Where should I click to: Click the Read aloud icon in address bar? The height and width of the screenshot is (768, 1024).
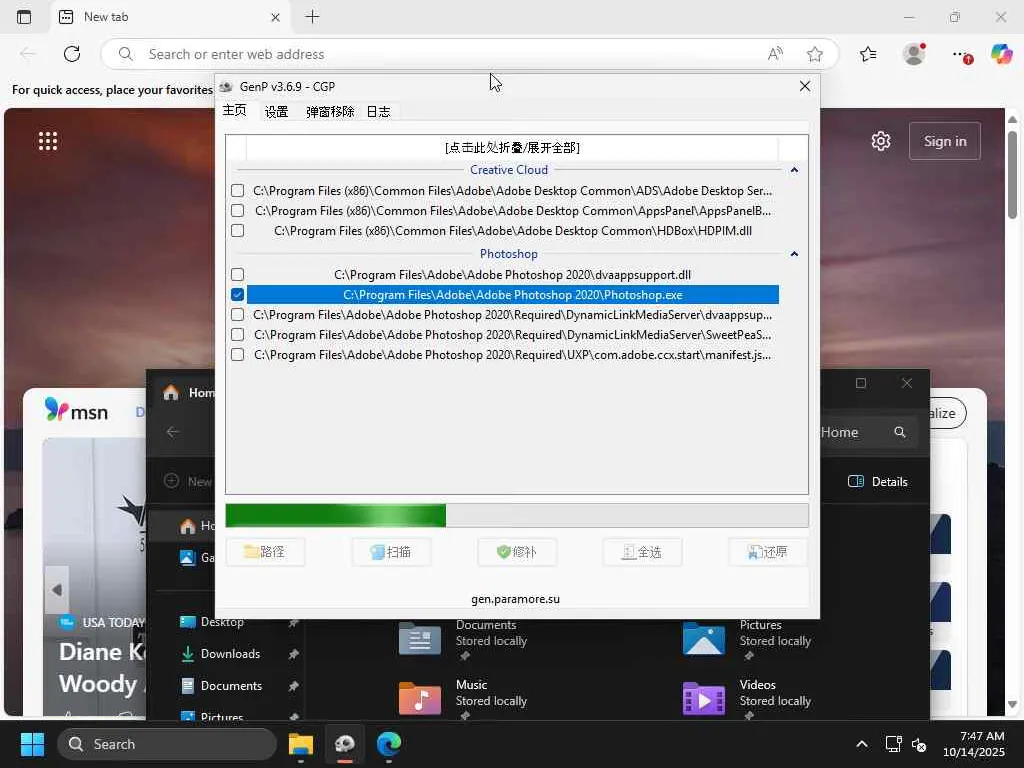[x=775, y=54]
